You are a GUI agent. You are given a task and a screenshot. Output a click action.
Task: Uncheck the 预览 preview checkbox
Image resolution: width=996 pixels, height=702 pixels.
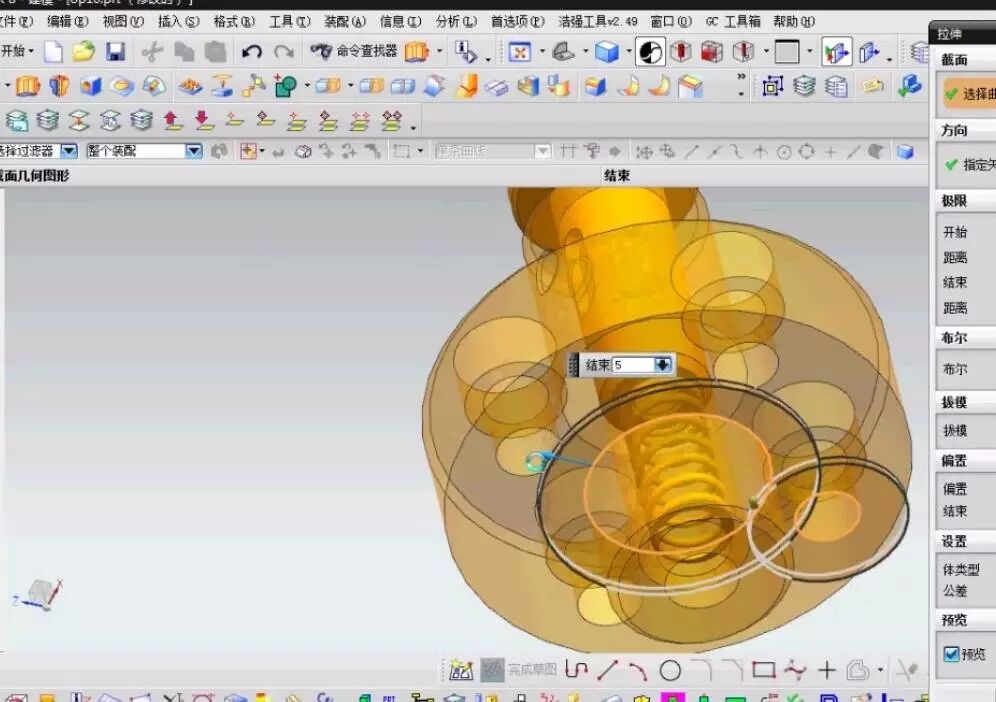(951, 654)
